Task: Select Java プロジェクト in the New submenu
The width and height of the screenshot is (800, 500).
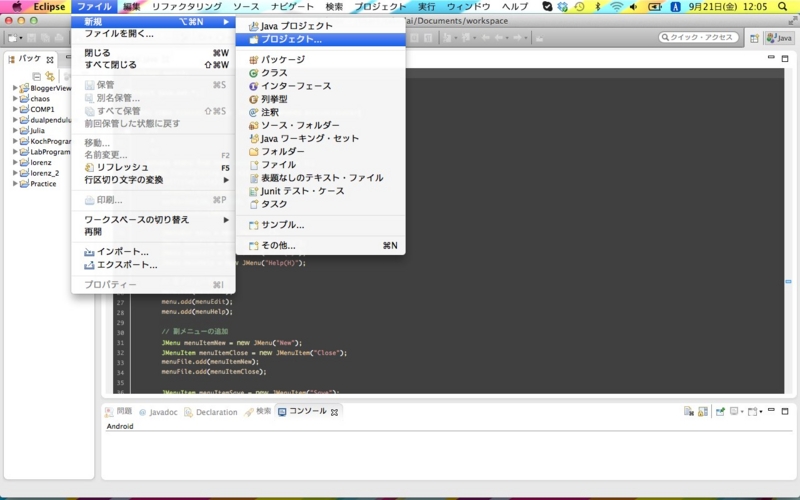Action: [x=320, y=26]
